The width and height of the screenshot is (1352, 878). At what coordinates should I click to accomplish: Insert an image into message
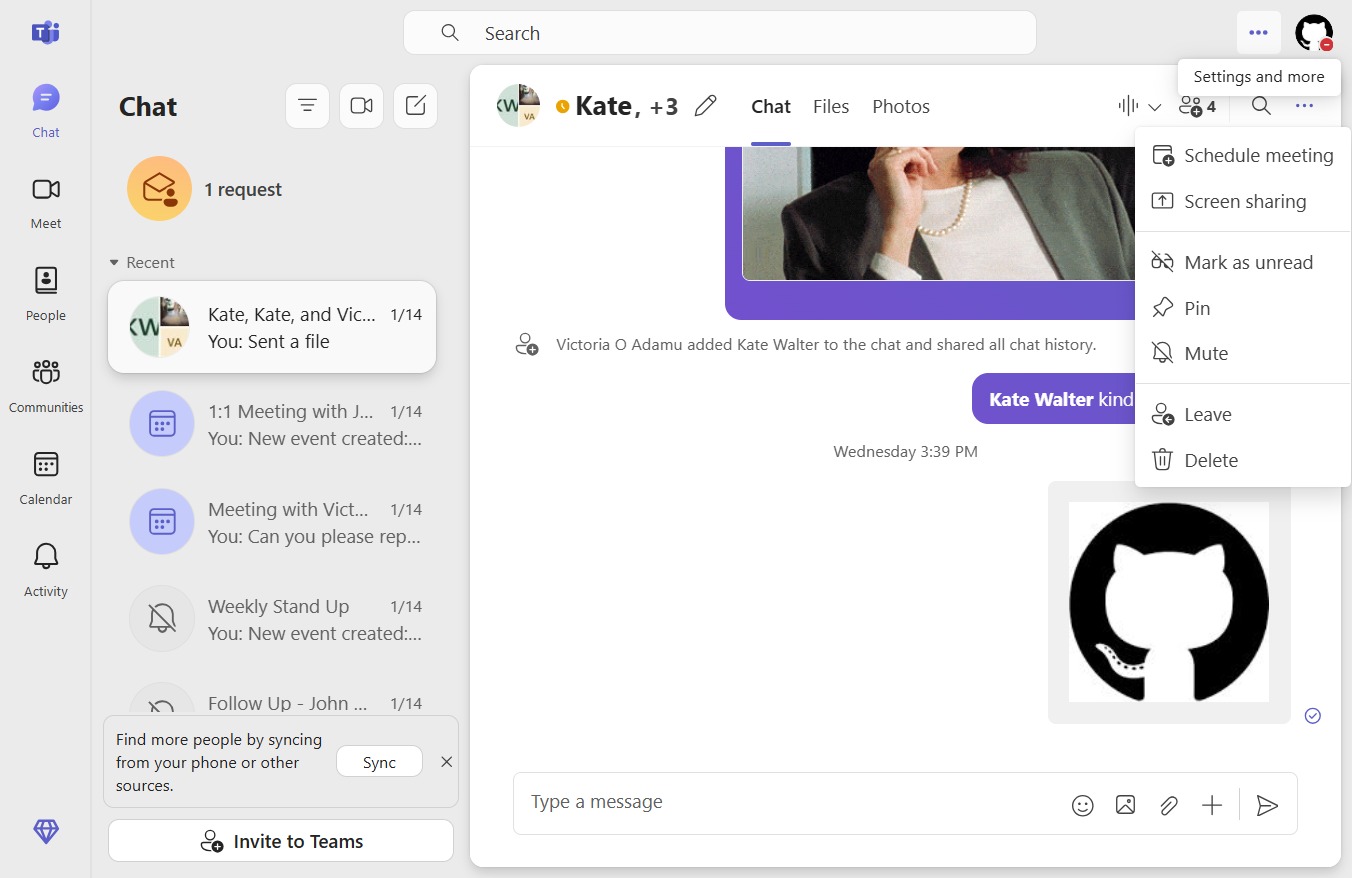(1125, 805)
